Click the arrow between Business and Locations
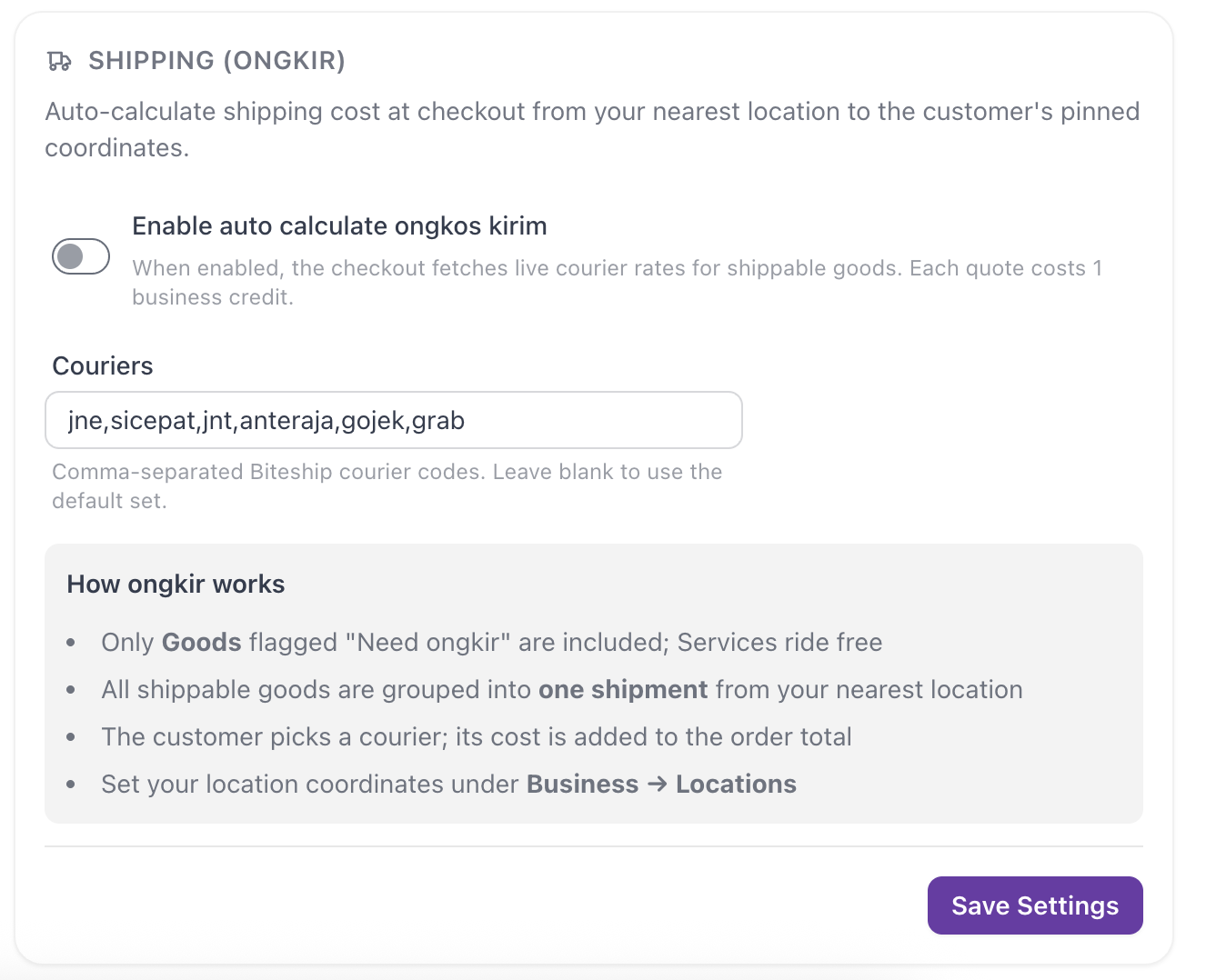The width and height of the screenshot is (1206, 980). coord(657,784)
